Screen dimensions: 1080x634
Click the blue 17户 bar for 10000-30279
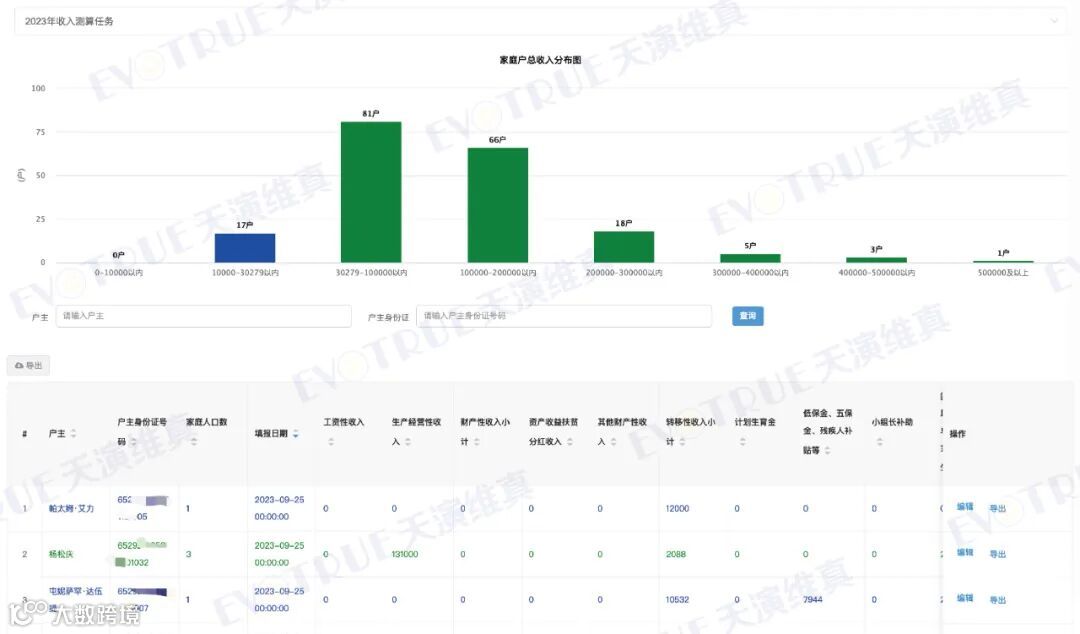245,248
